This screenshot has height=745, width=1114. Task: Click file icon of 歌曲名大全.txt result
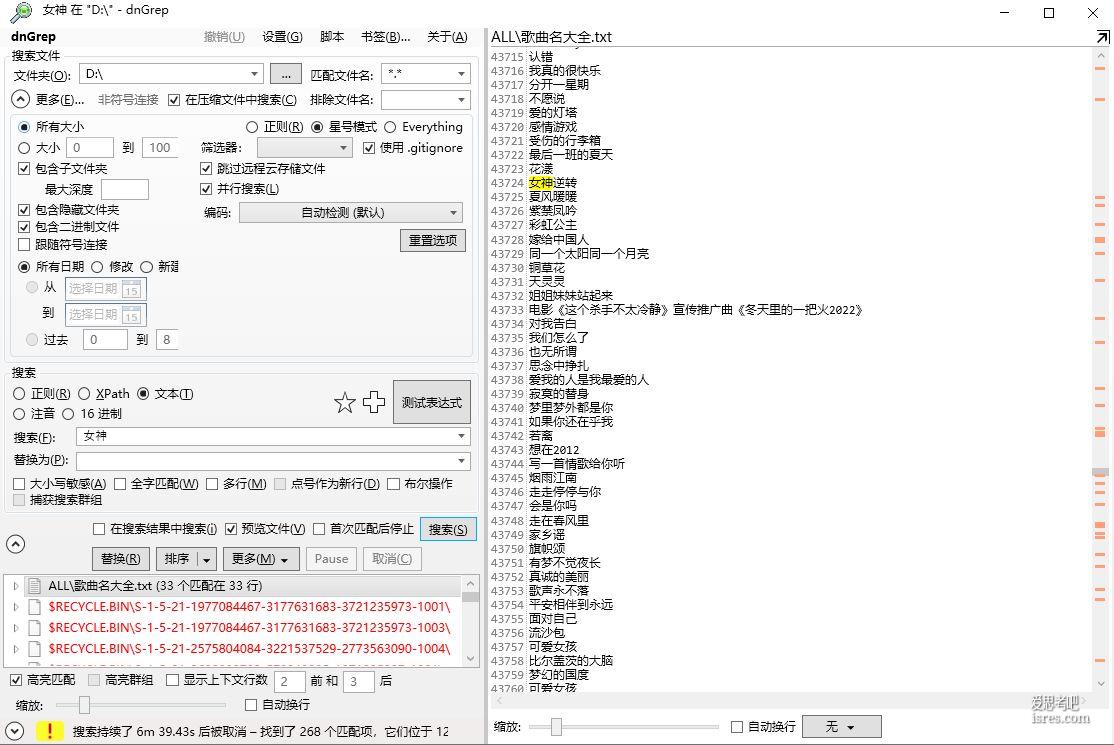tap(34, 586)
